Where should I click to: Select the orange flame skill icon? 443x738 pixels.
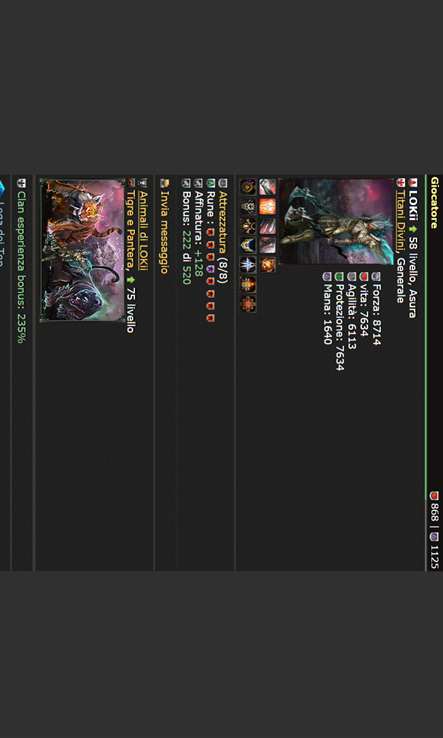coord(267,207)
